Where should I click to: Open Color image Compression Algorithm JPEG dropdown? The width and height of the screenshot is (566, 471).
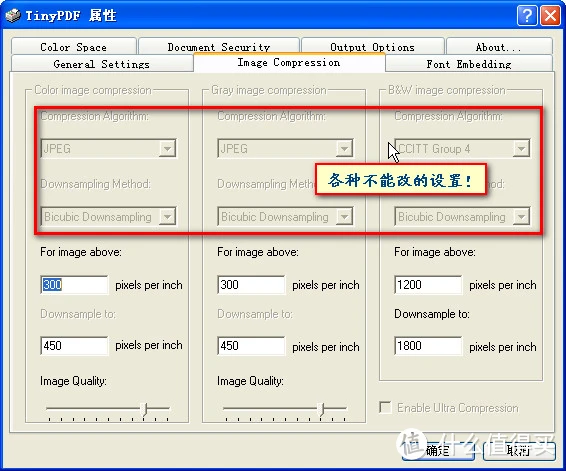click(x=108, y=148)
